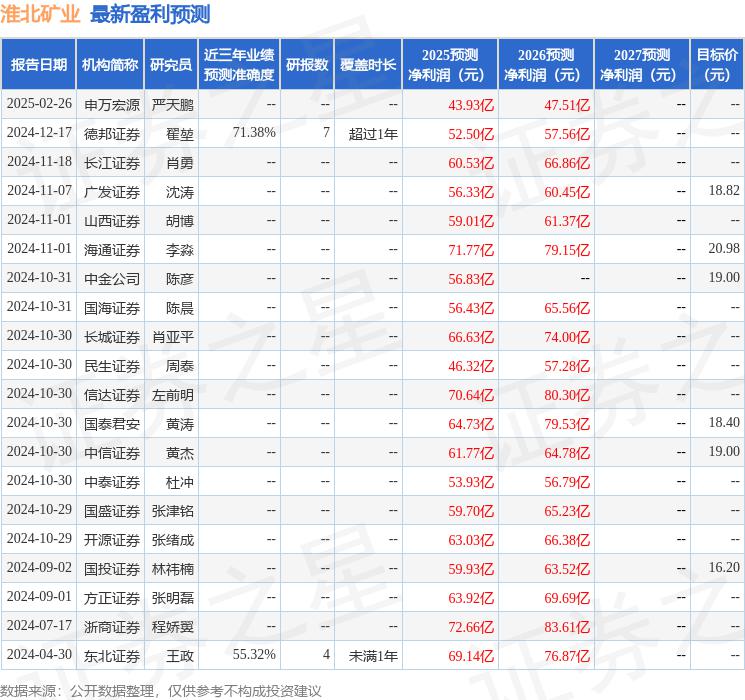The height and width of the screenshot is (700, 745).
Task: Select the 报告日期 column header
Action: [38, 64]
